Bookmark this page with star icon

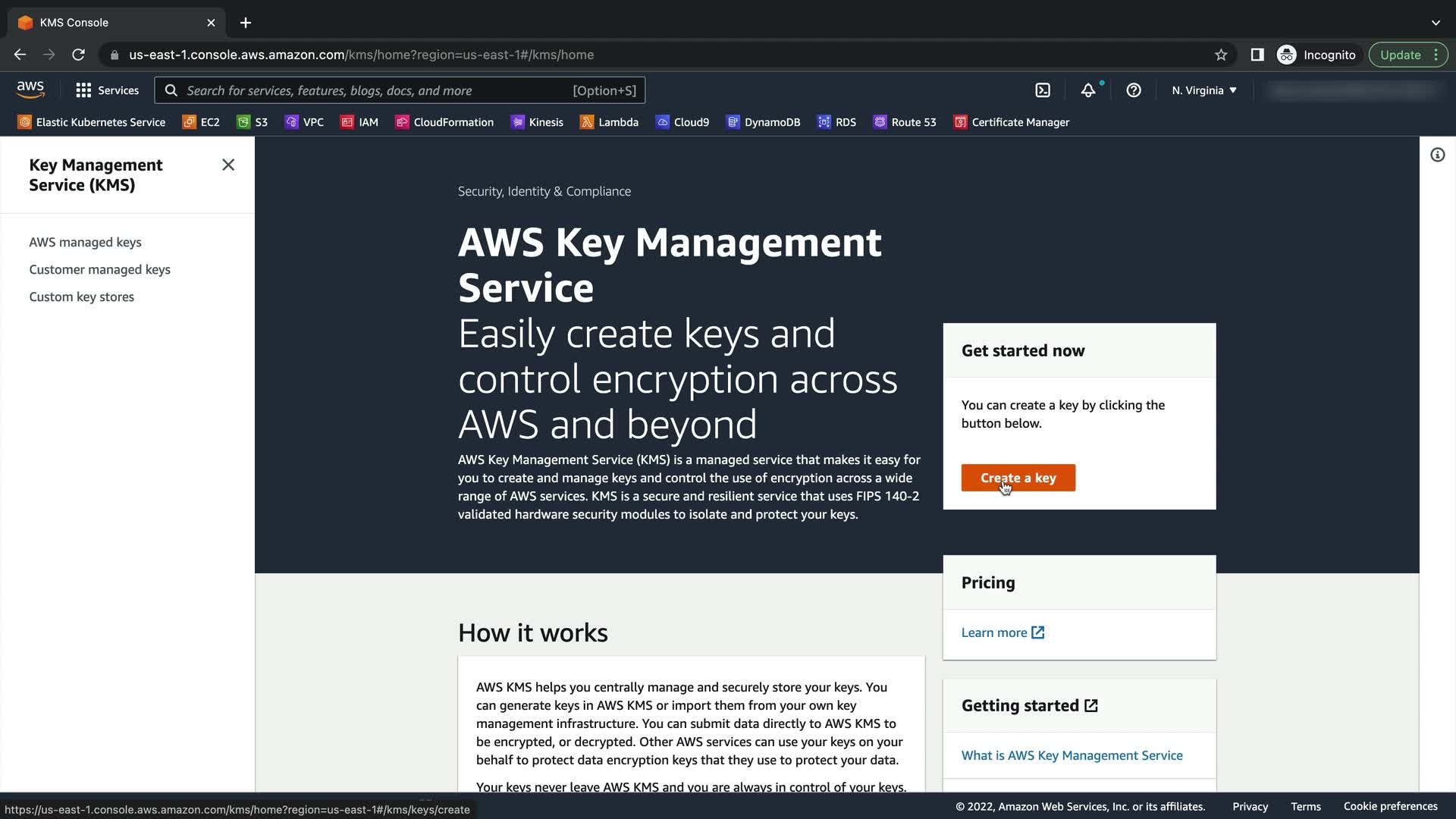tap(1221, 55)
